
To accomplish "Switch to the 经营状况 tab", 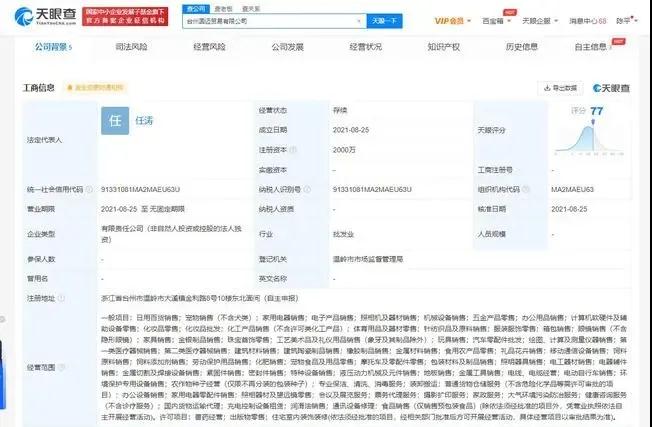I will point(366,47).
